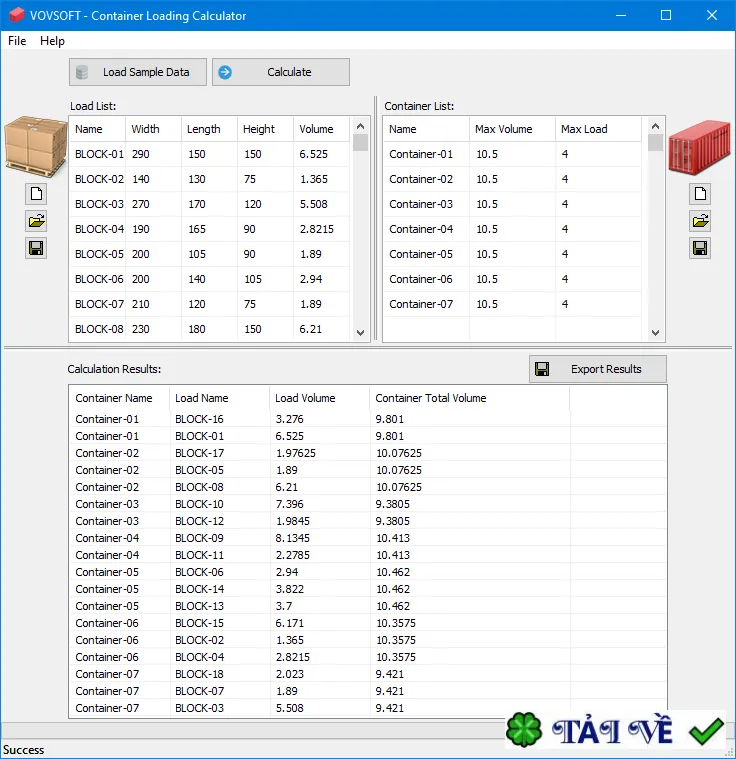736x759 pixels.
Task: Click the Load Name results column header
Action: (220, 398)
